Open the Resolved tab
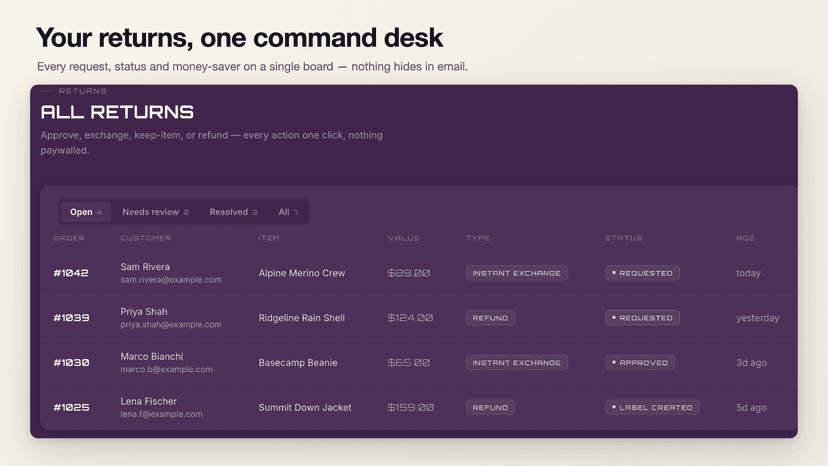The image size is (828, 466). pyautogui.click(x=233, y=212)
